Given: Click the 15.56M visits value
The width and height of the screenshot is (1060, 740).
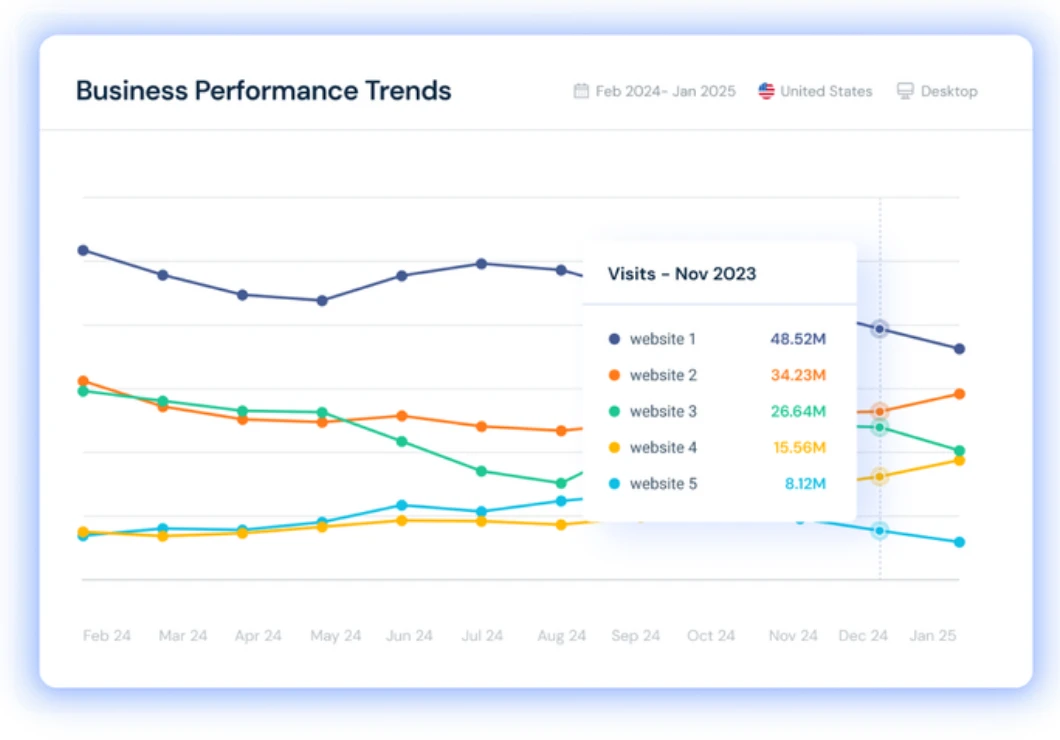Looking at the screenshot, I should click(800, 447).
